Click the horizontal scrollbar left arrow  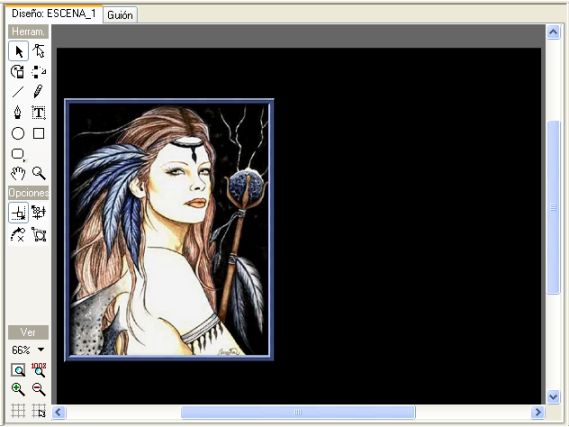59,412
